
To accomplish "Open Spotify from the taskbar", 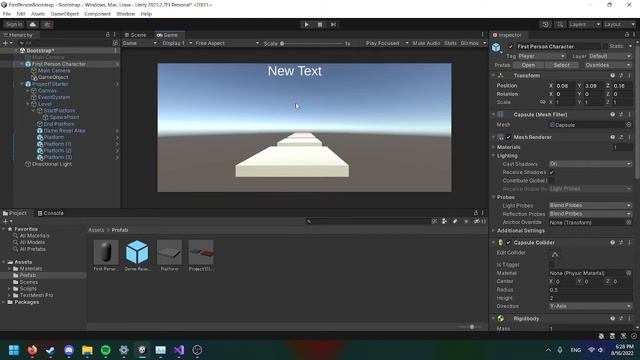I will click(x=106, y=350).
